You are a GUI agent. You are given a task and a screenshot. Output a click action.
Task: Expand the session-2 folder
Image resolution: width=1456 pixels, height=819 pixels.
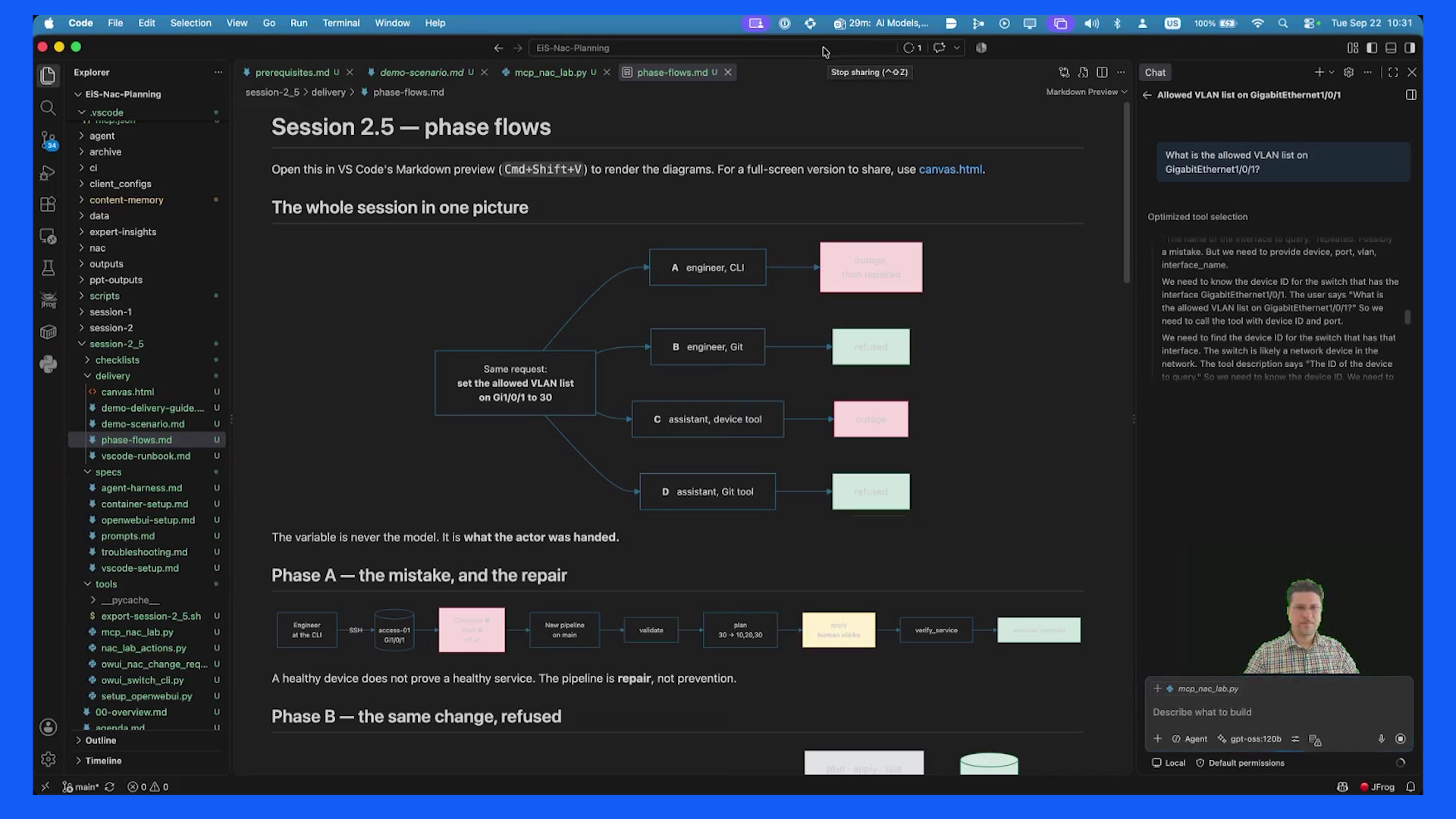pyautogui.click(x=111, y=328)
